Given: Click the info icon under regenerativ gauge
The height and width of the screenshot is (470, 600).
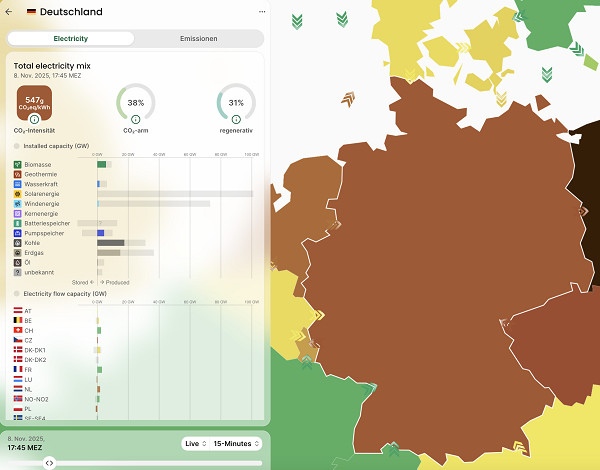Looking at the screenshot, I should pos(237,120).
